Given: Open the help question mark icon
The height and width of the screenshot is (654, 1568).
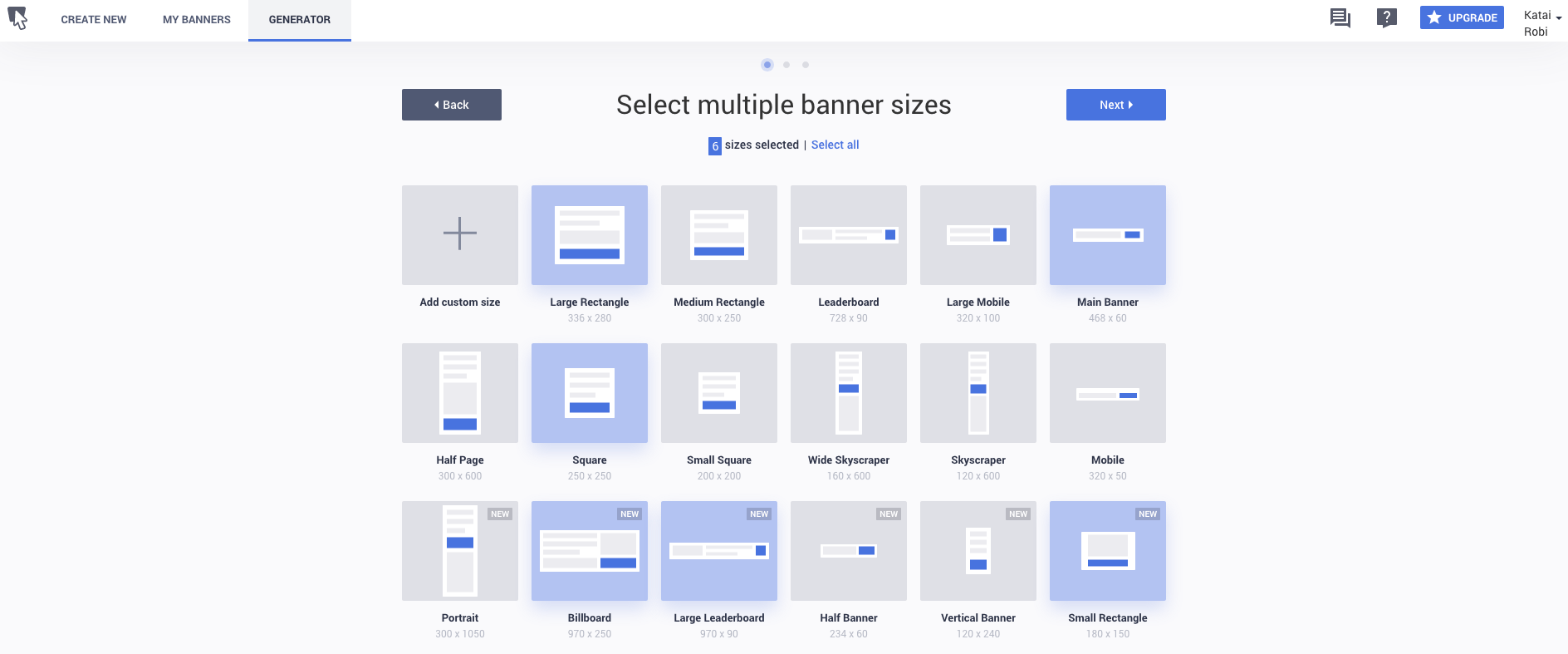Looking at the screenshot, I should (x=1386, y=17).
